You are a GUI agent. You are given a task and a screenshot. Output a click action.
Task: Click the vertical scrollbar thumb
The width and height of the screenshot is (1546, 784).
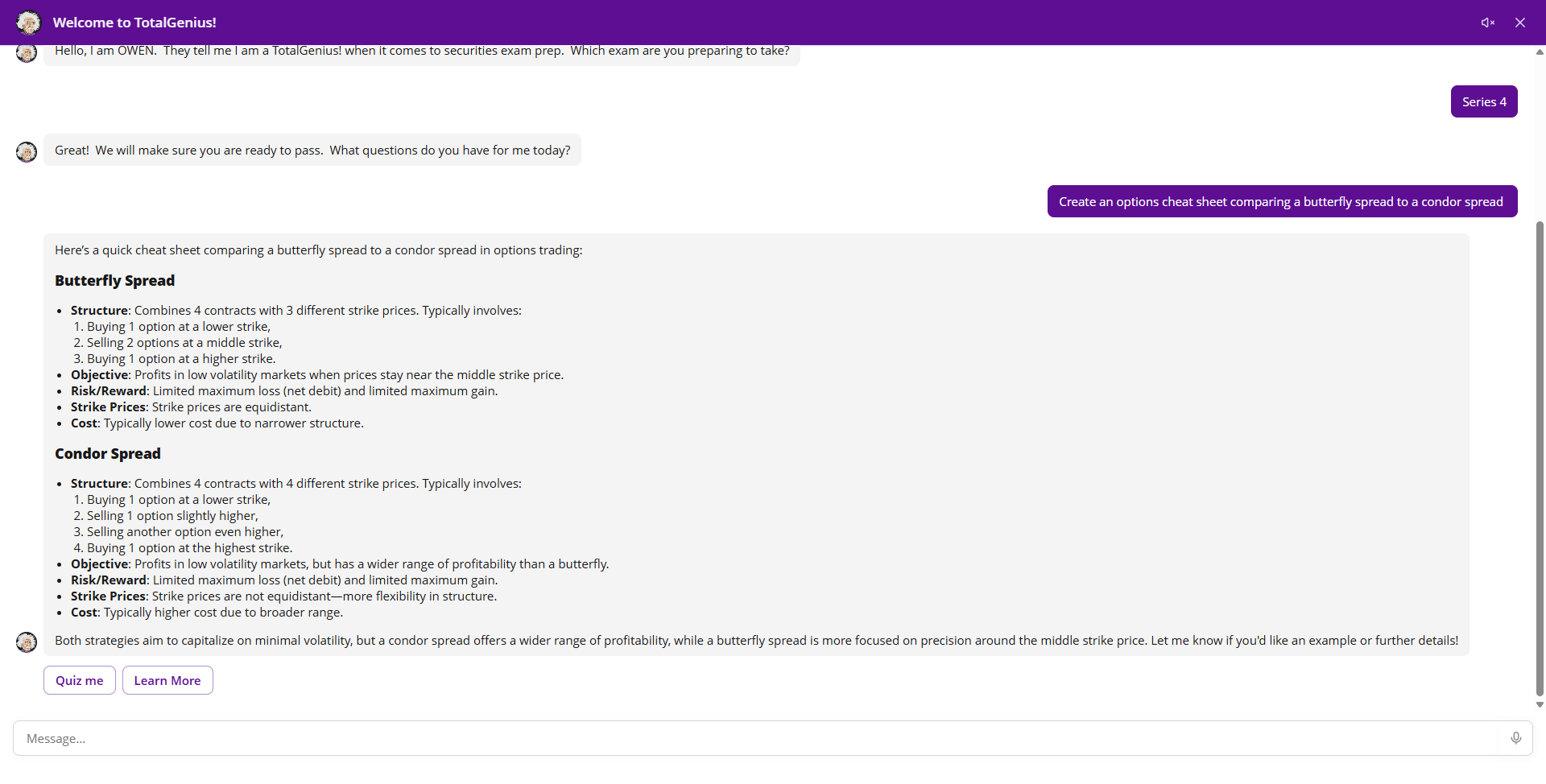[x=1540, y=459]
